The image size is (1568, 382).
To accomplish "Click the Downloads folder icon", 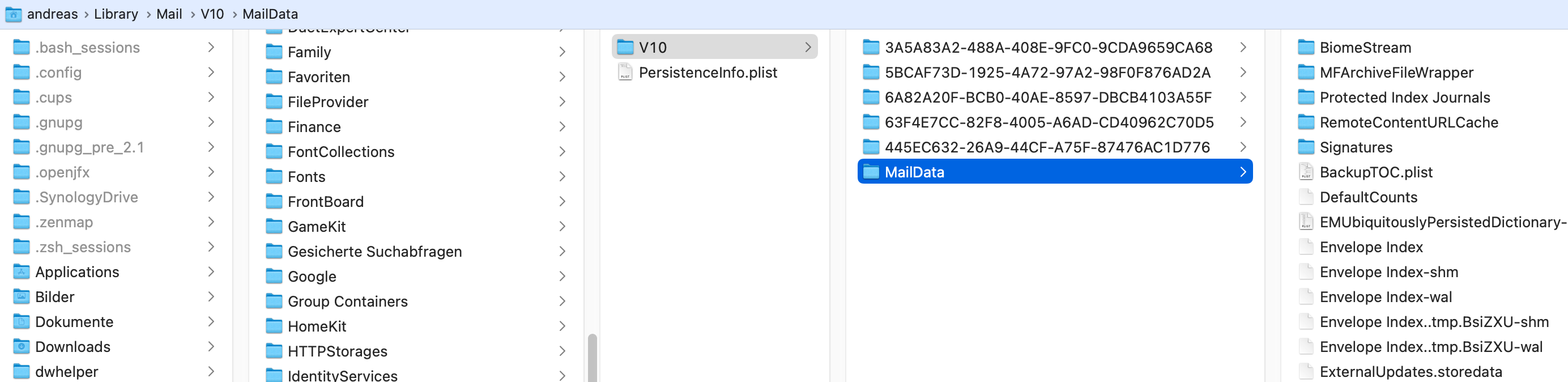I will tap(22, 347).
